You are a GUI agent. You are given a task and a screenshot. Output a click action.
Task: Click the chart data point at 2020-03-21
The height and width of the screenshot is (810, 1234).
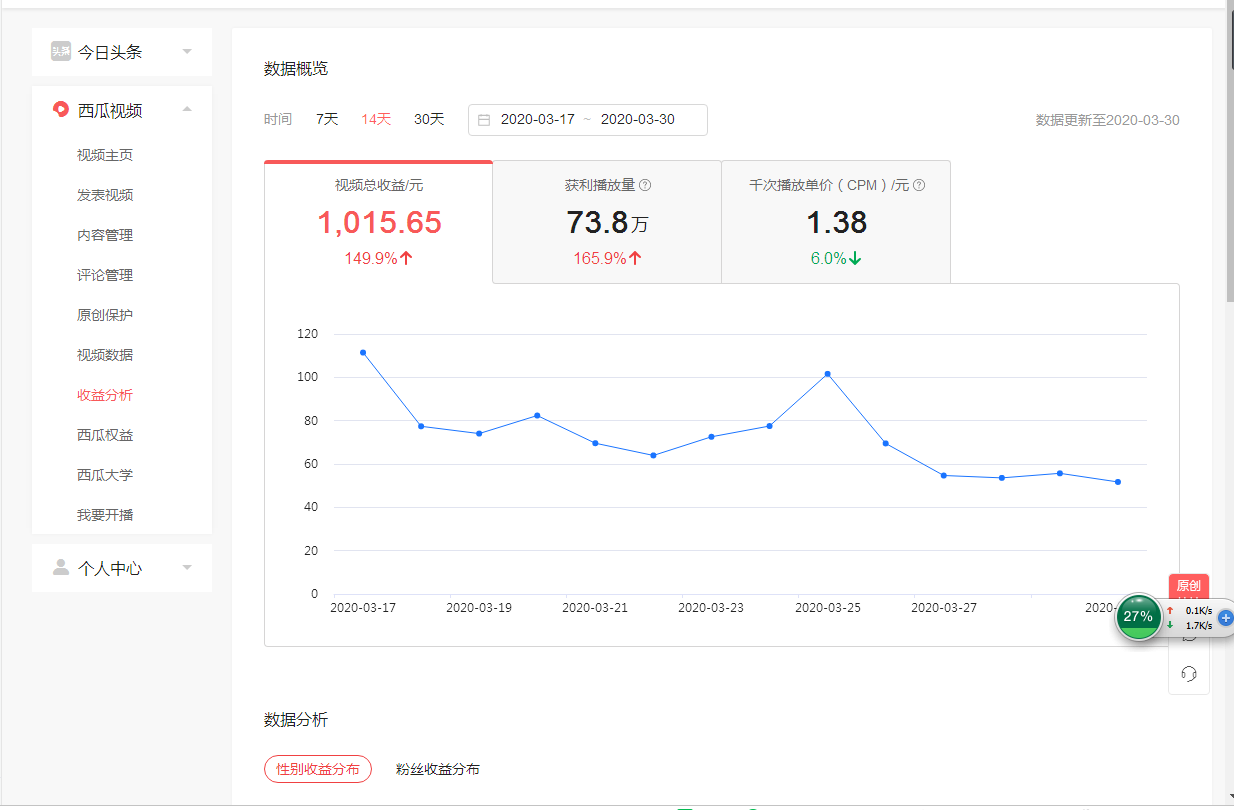[x=595, y=443]
